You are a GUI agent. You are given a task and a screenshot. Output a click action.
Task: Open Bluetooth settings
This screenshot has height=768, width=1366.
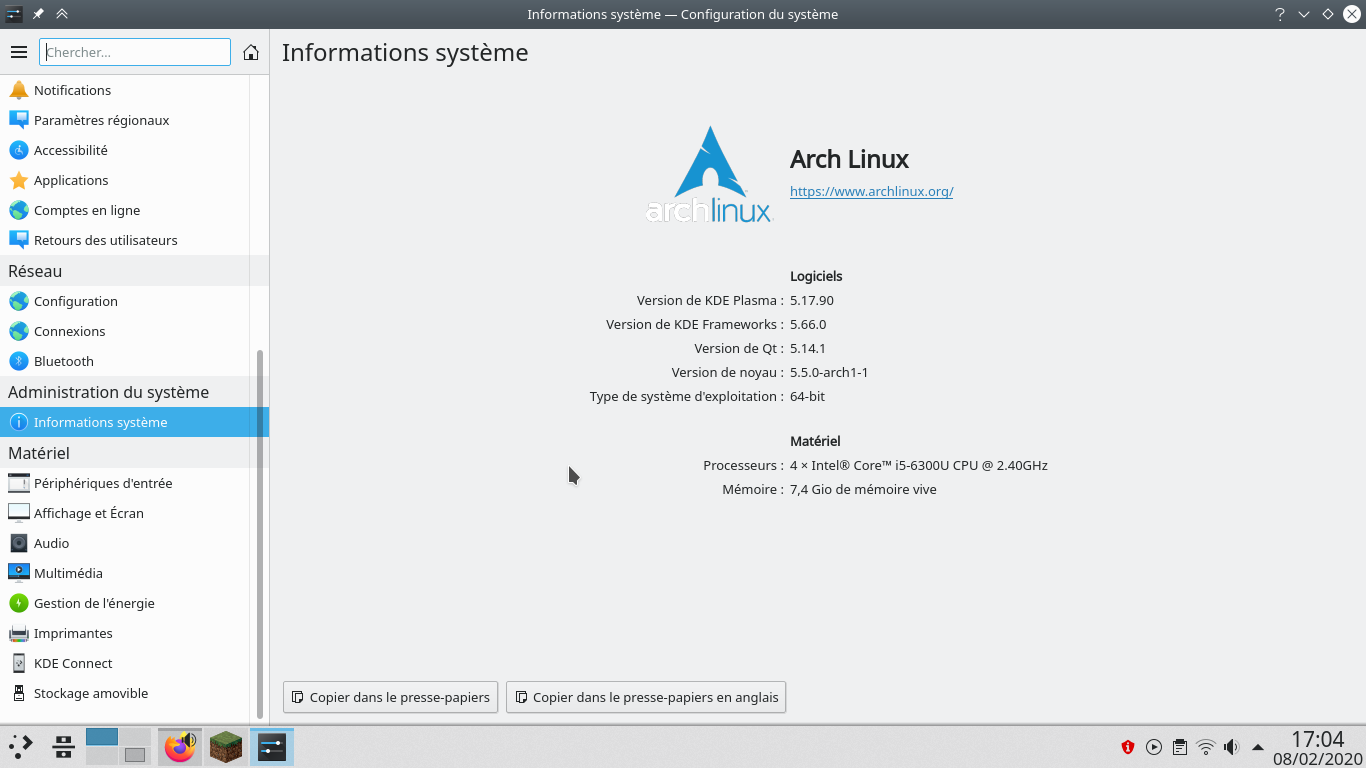124,361
